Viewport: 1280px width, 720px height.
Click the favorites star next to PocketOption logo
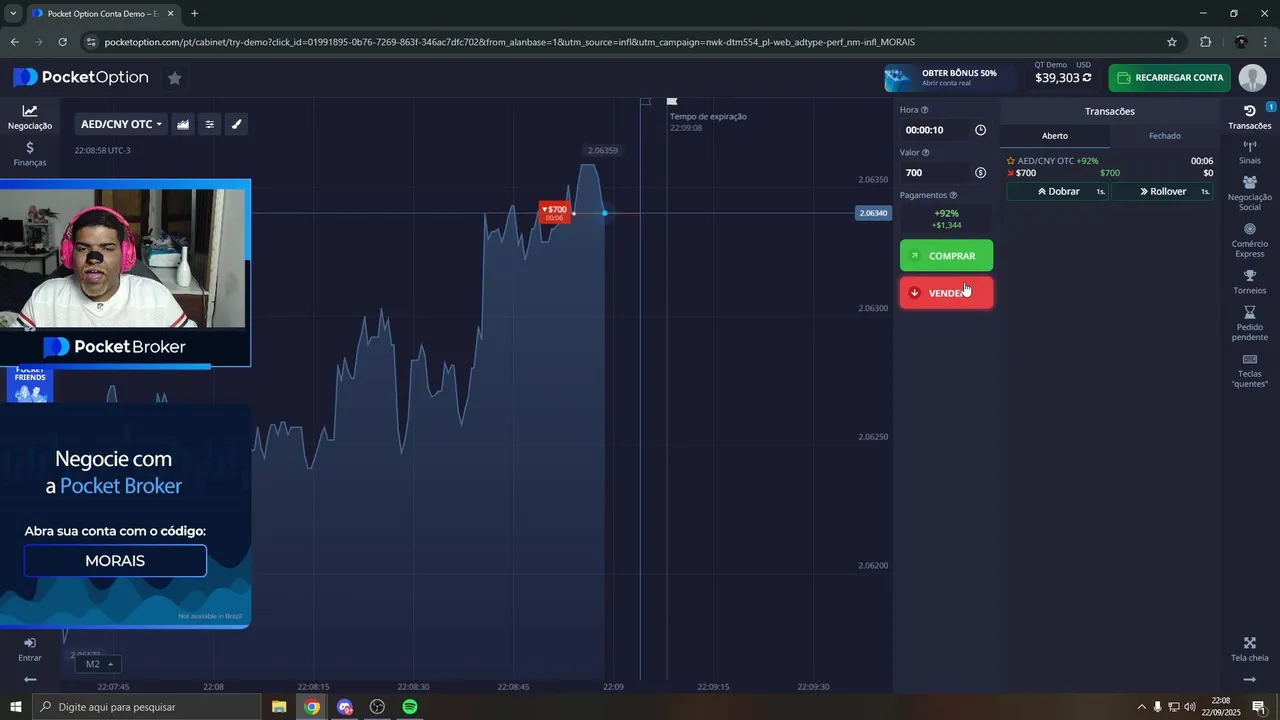point(174,78)
